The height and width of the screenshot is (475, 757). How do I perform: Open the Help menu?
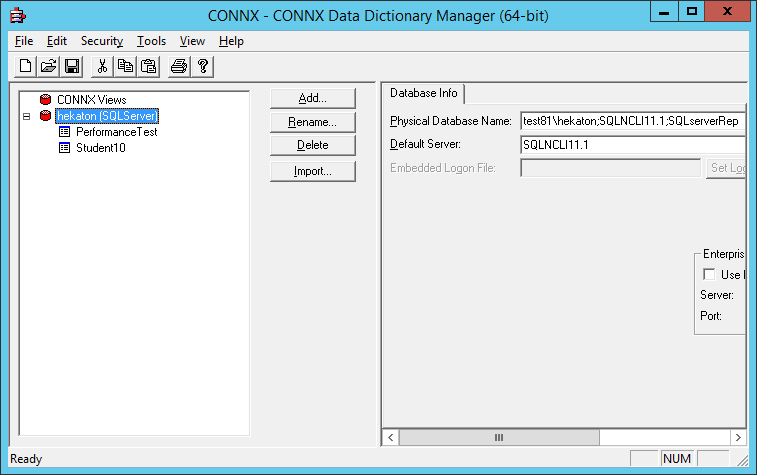coord(231,41)
